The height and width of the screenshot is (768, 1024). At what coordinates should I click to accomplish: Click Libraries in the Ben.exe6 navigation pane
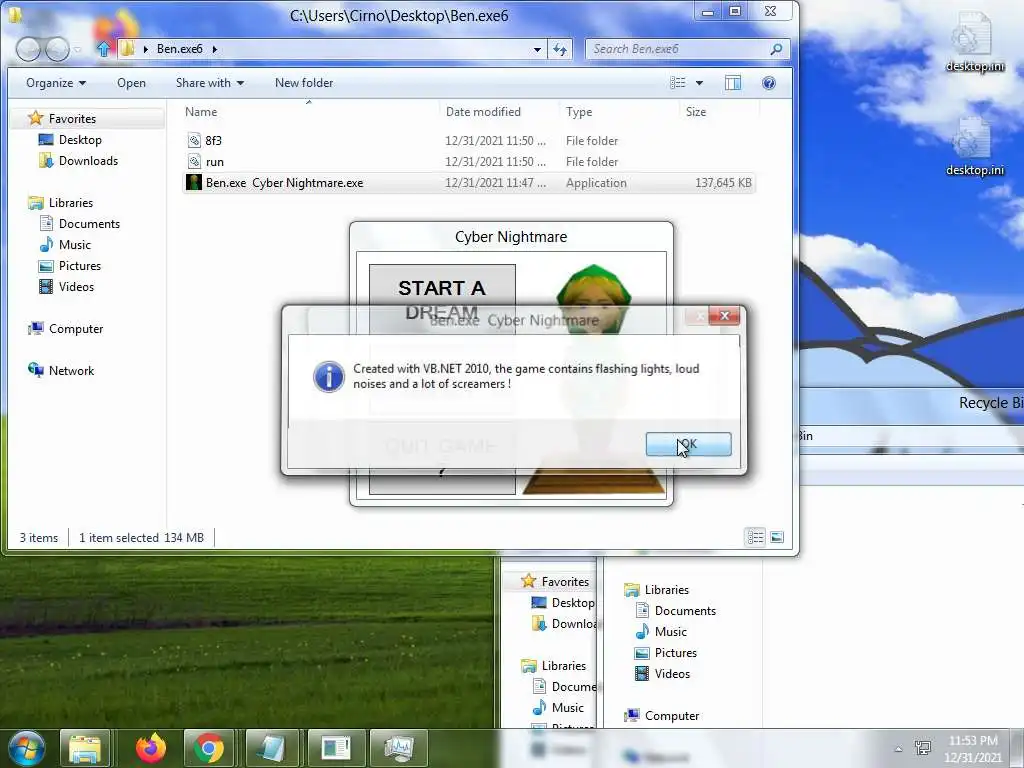(71, 202)
